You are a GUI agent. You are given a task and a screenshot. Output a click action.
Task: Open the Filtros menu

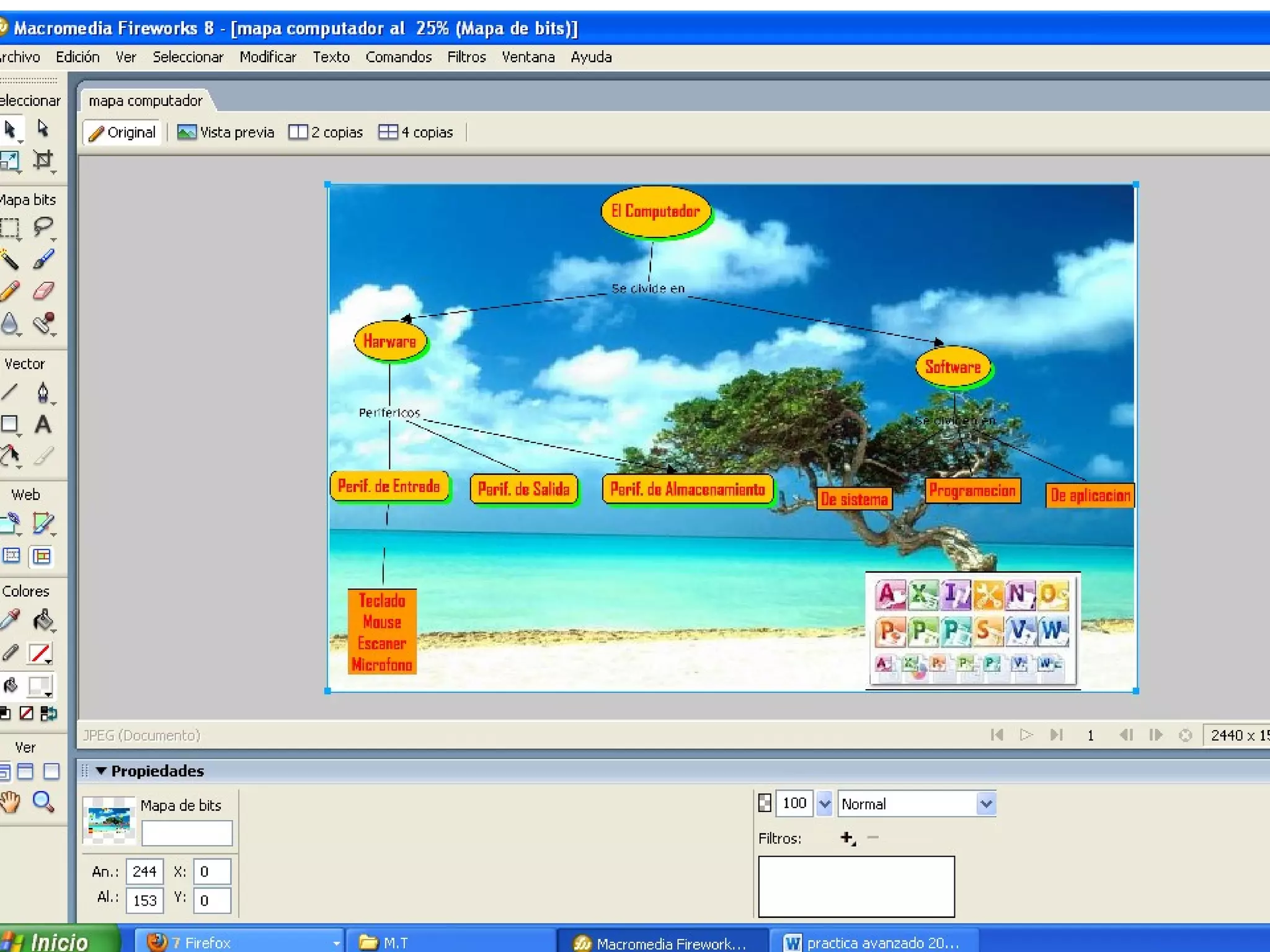pyautogui.click(x=466, y=57)
